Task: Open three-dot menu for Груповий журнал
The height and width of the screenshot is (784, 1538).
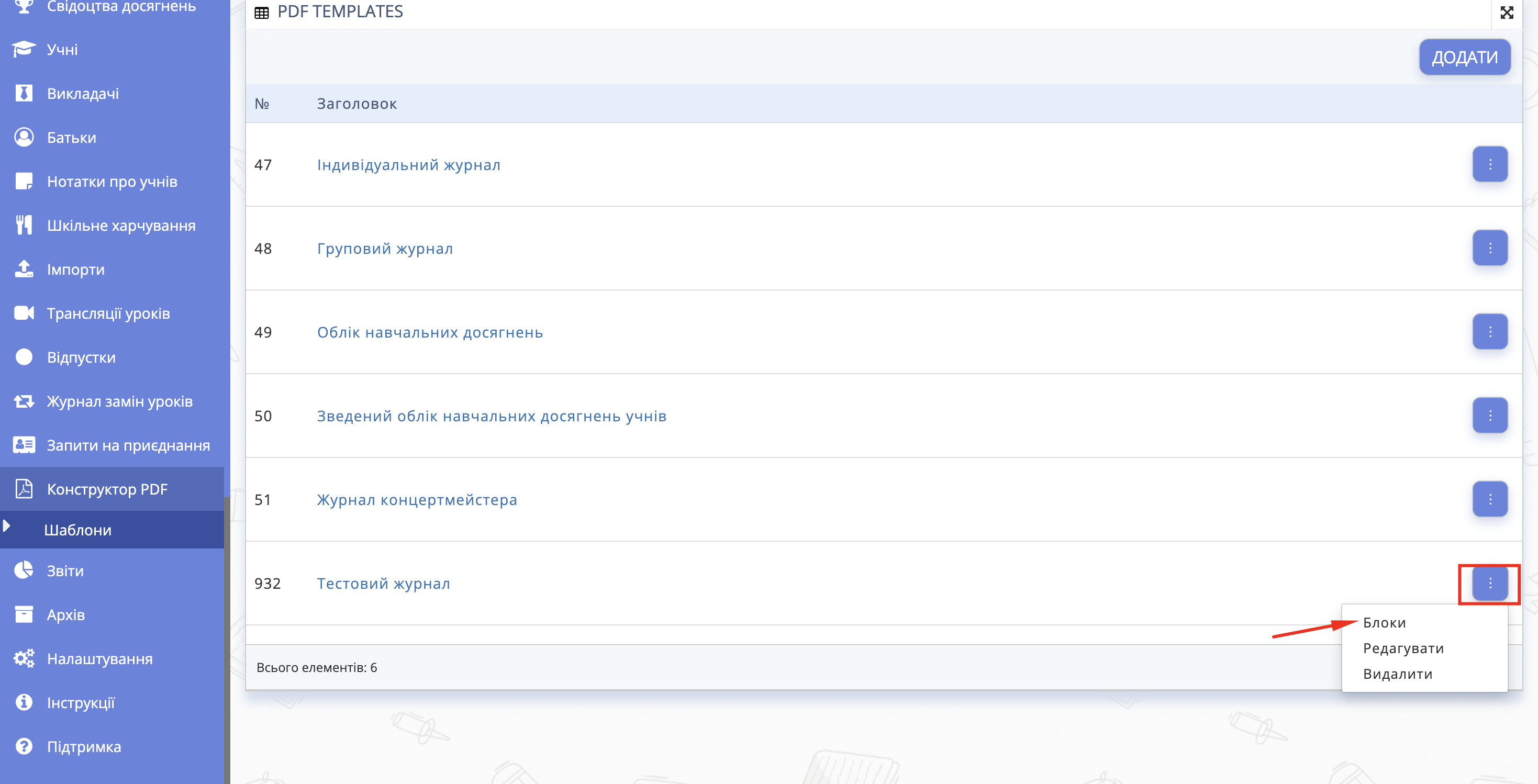Action: coord(1490,249)
